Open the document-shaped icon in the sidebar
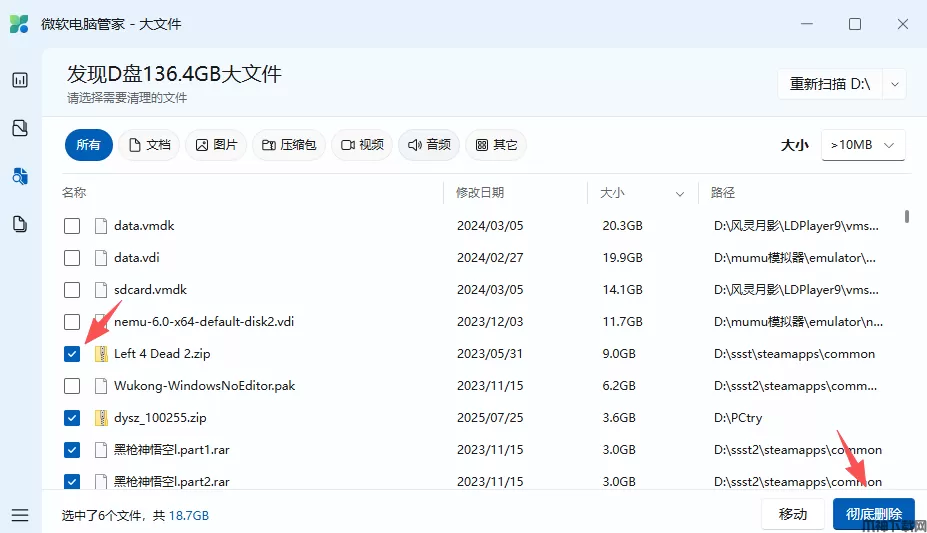 20,224
